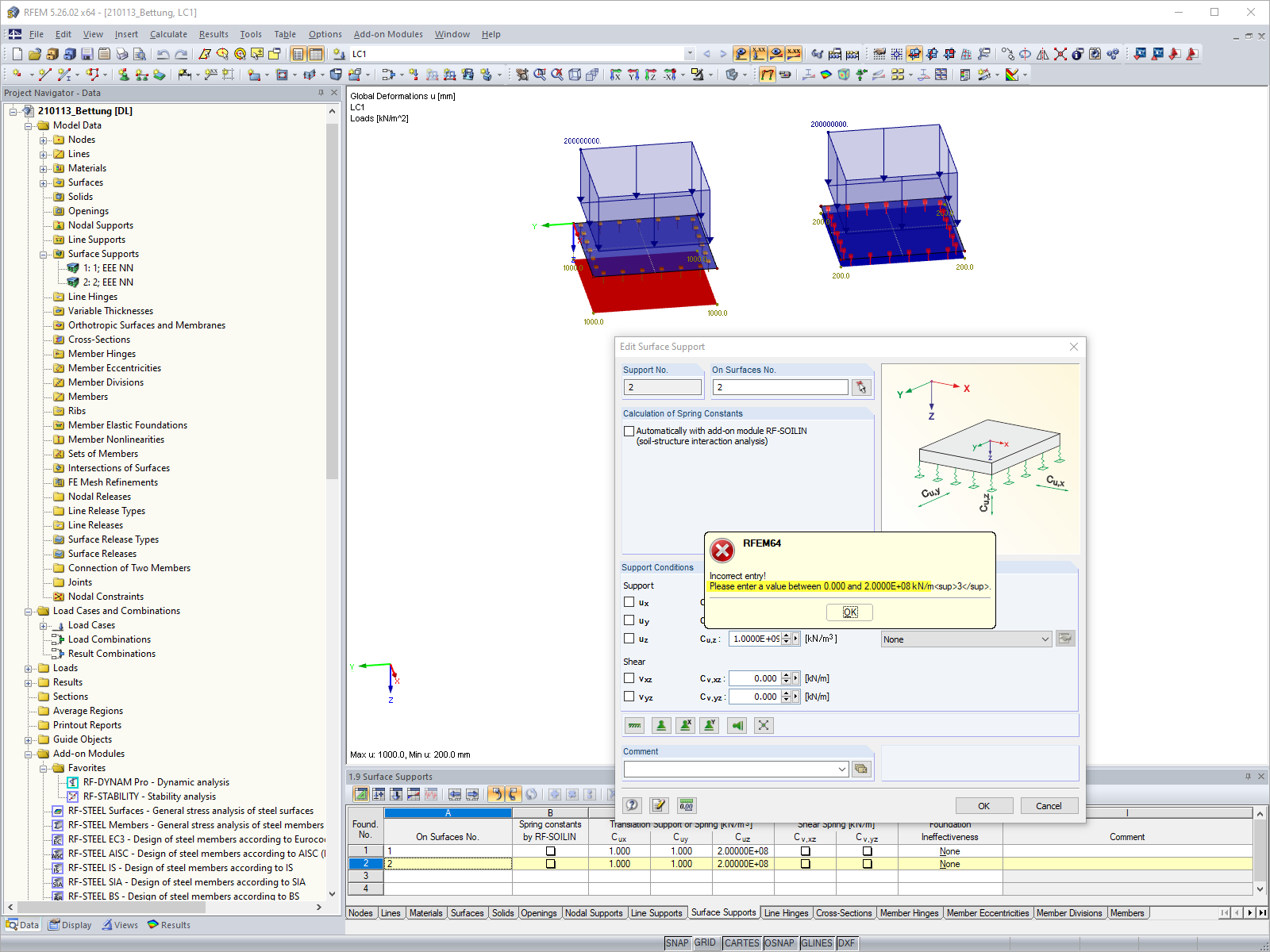The height and width of the screenshot is (952, 1270).
Task: Click the rigid support icon in dialog
Action: coord(660,725)
